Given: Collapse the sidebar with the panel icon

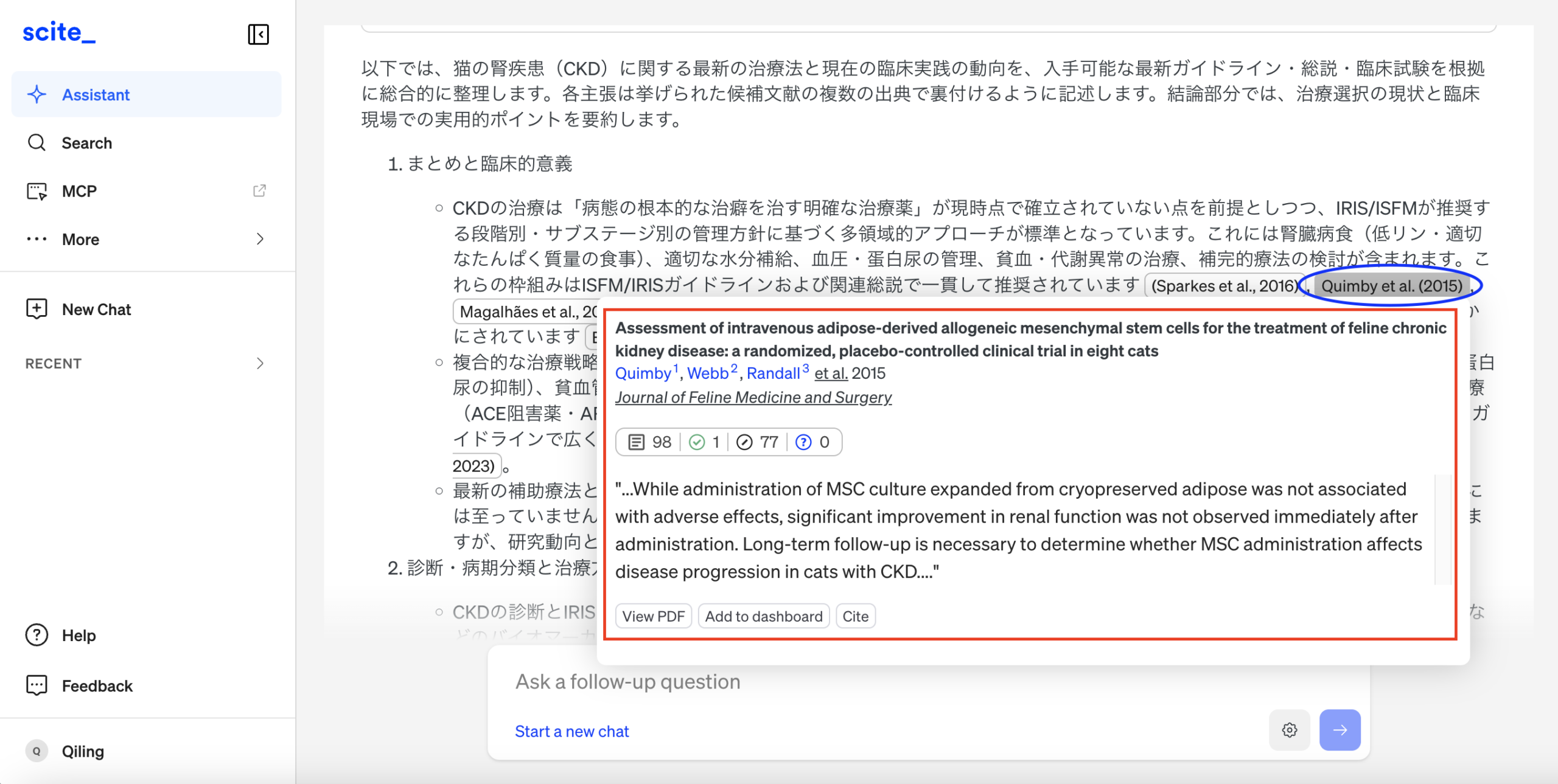Looking at the screenshot, I should tap(258, 34).
